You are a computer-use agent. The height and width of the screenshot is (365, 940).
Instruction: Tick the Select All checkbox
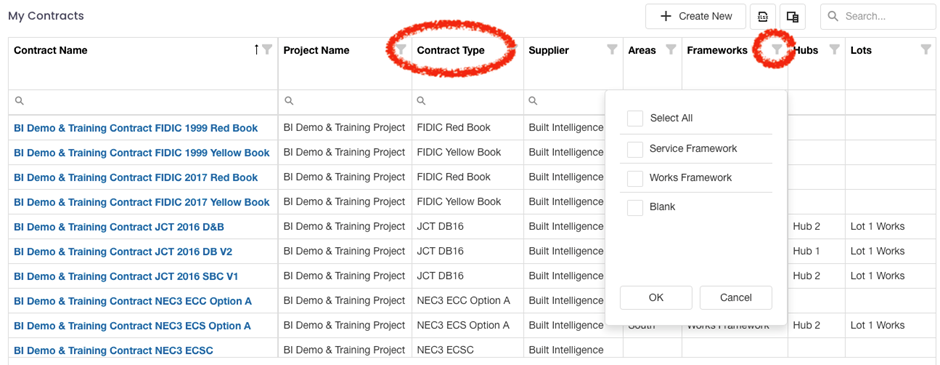coord(635,119)
